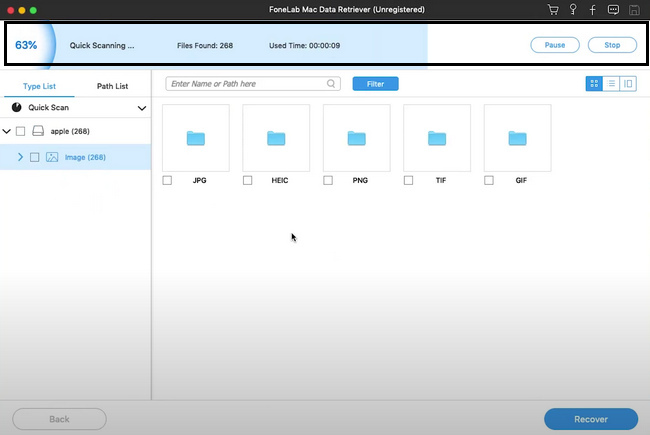Viewport: 650px width, 435px height.
Task: Click the register key icon
Action: click(573, 10)
